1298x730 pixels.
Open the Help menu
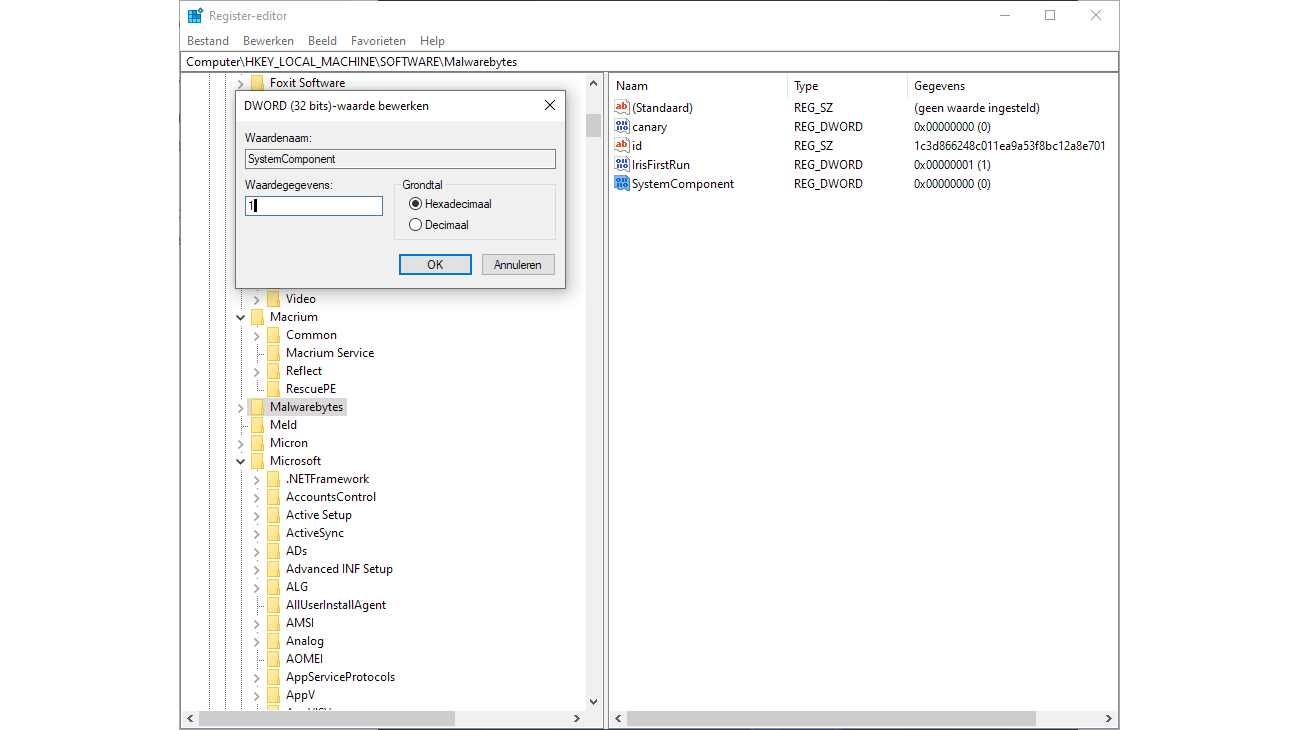tap(432, 41)
